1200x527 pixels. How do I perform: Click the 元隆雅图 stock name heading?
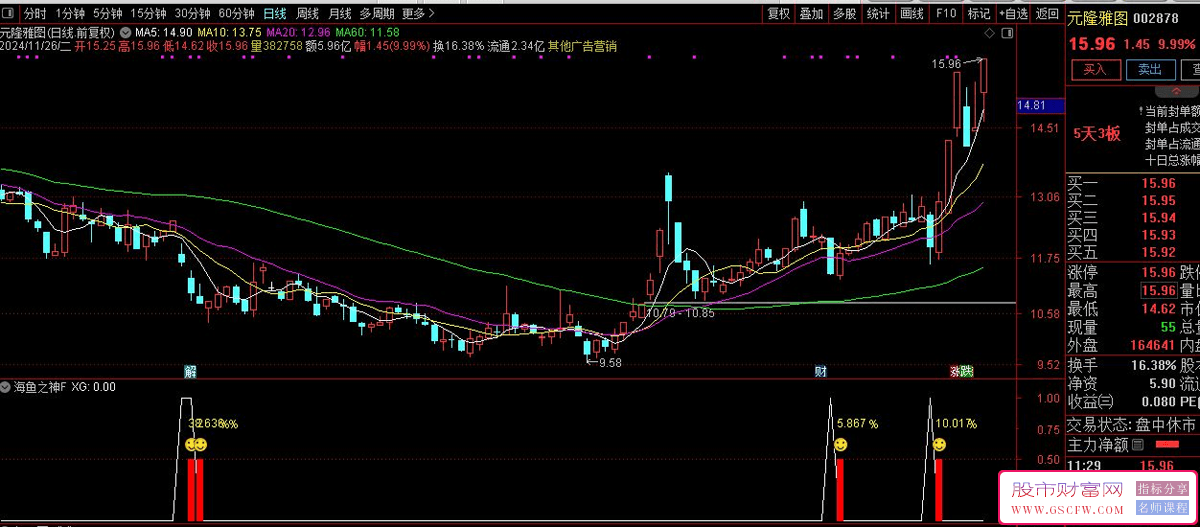click(1099, 18)
